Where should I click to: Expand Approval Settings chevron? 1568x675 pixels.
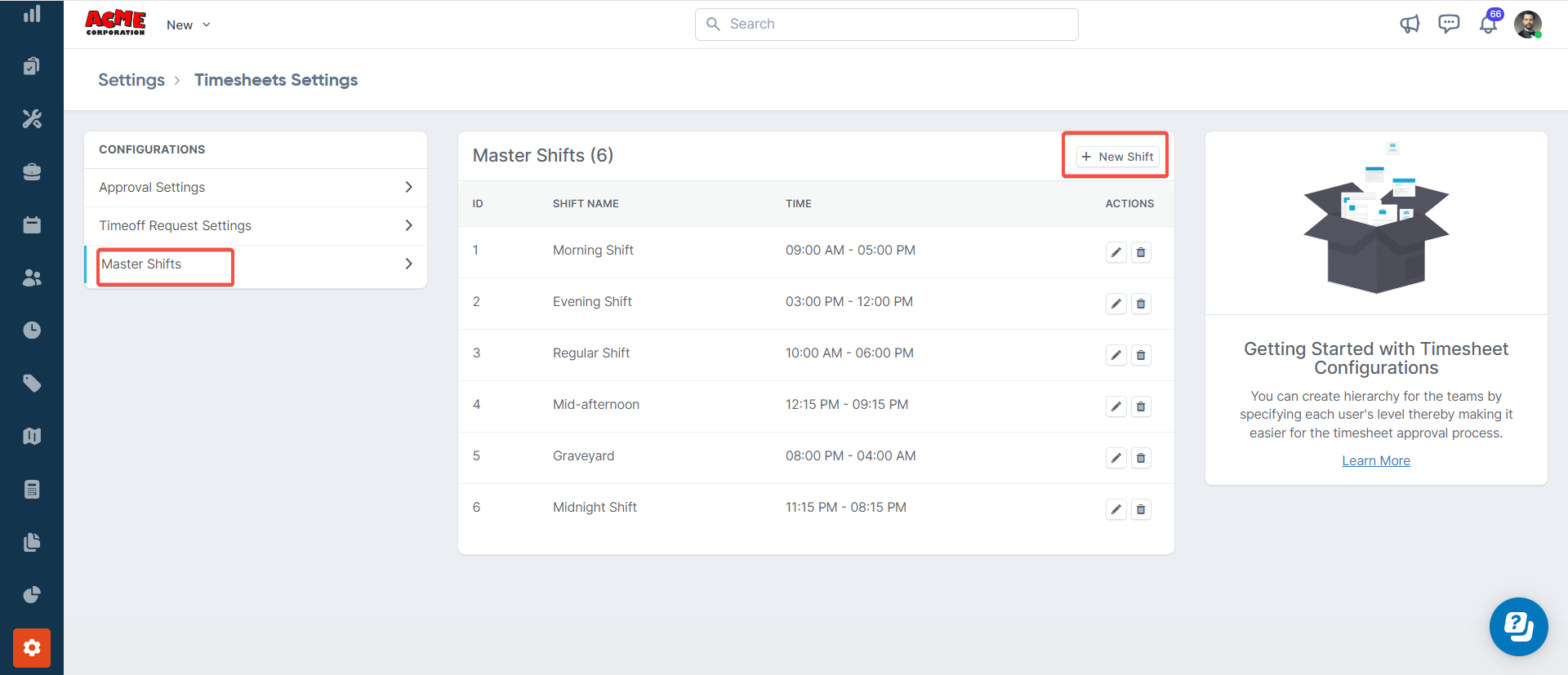coord(408,188)
